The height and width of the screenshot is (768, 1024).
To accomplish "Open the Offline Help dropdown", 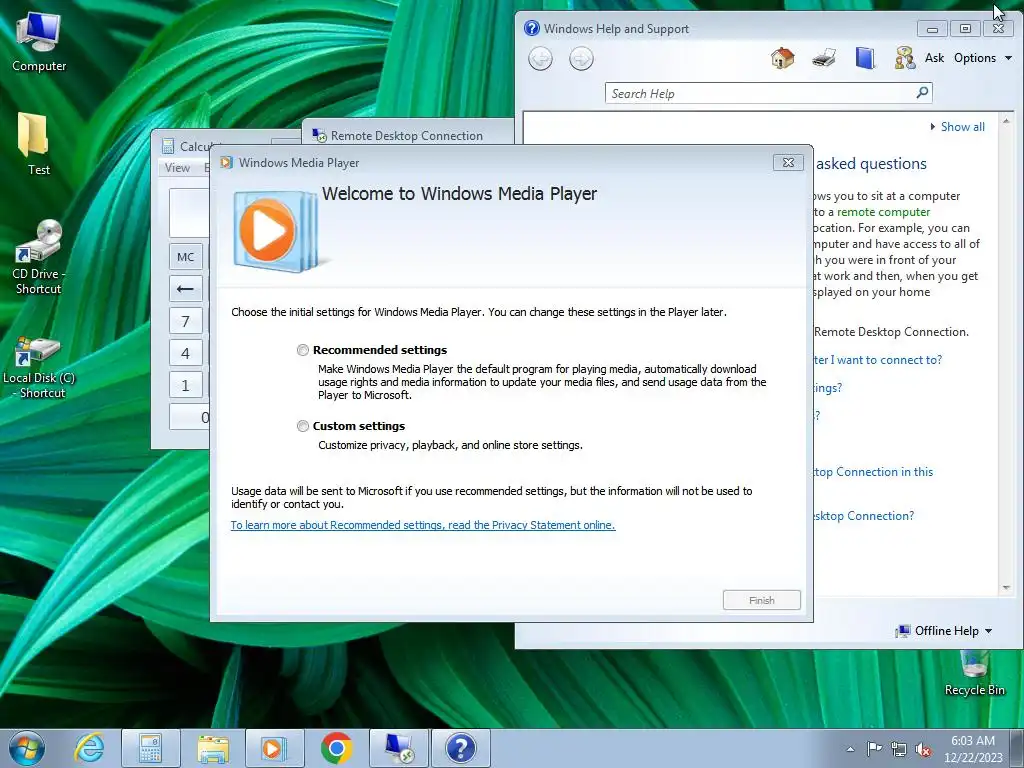I will click(944, 631).
